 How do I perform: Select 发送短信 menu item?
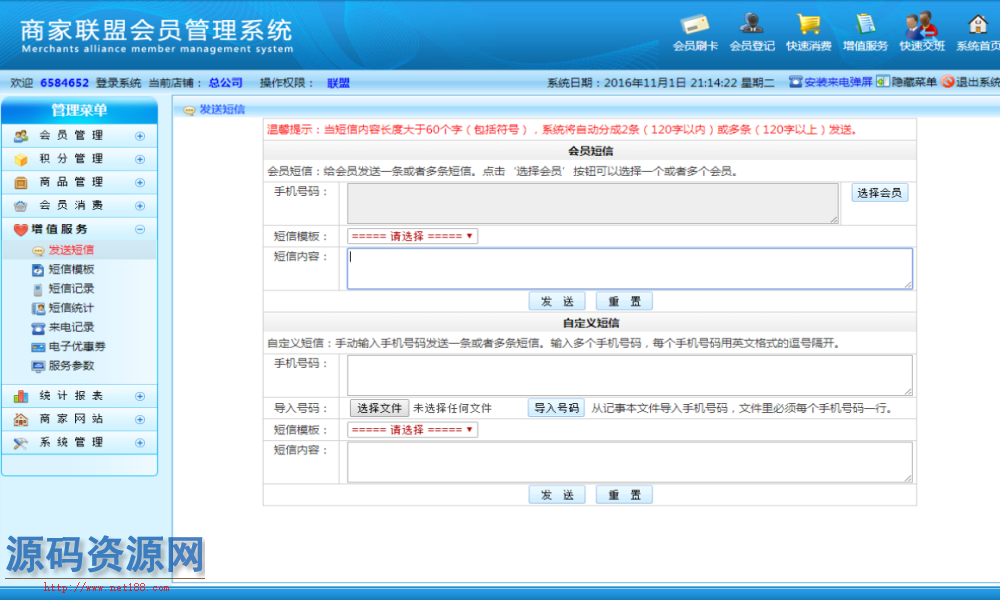click(71, 250)
